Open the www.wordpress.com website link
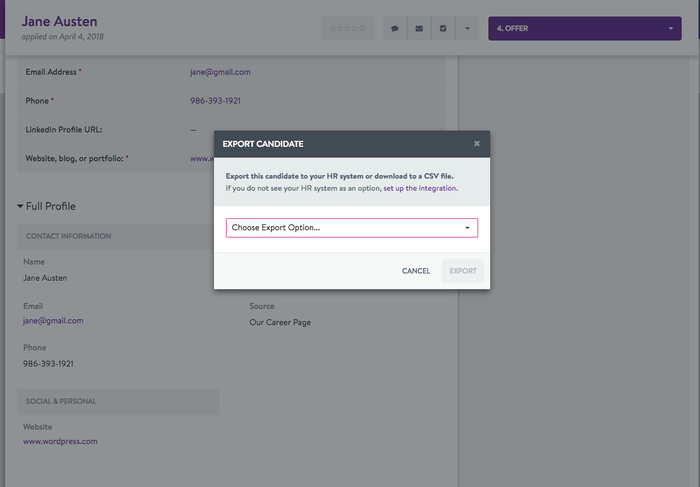 pos(60,441)
